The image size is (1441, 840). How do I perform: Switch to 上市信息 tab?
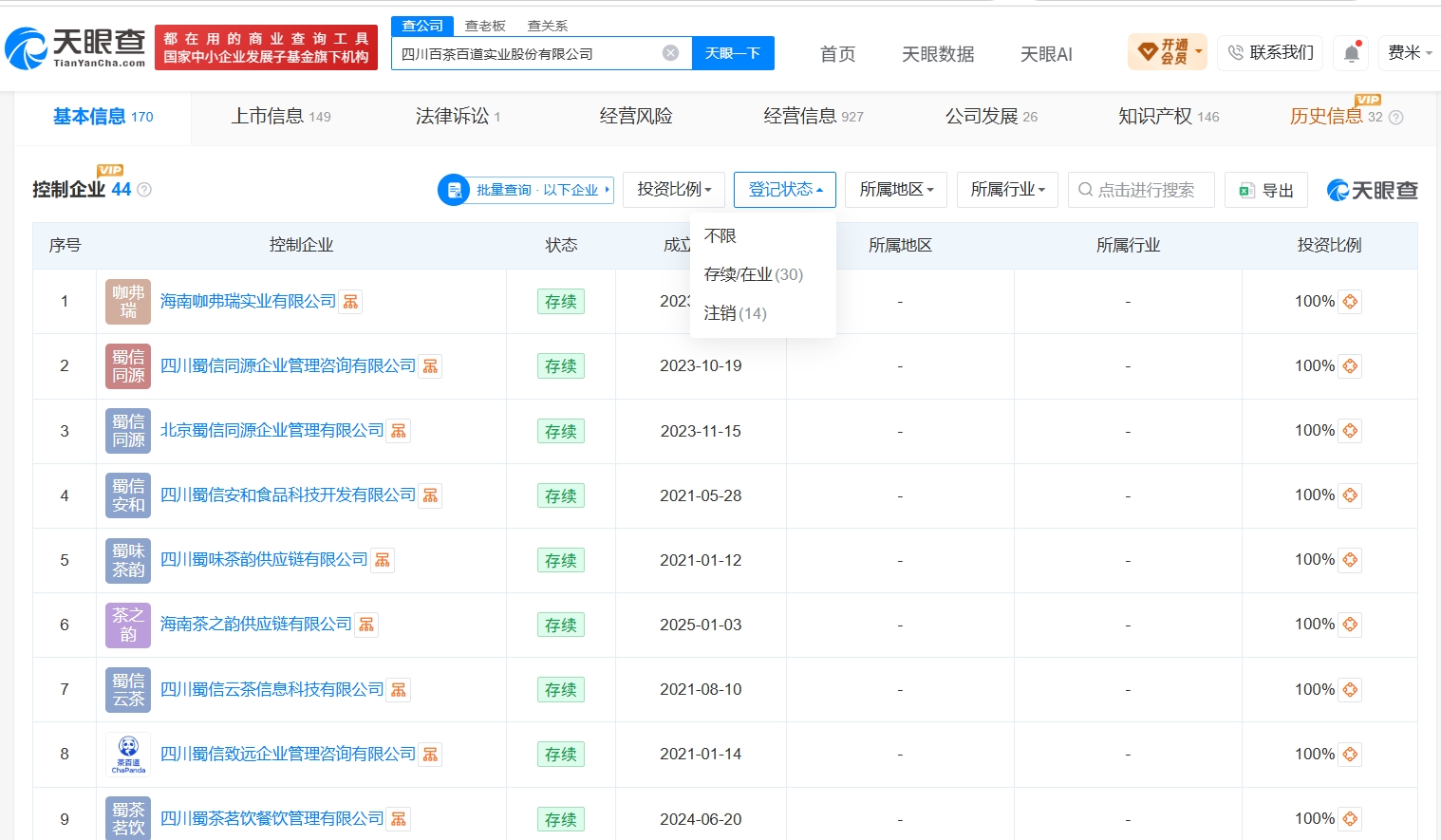tap(281, 117)
